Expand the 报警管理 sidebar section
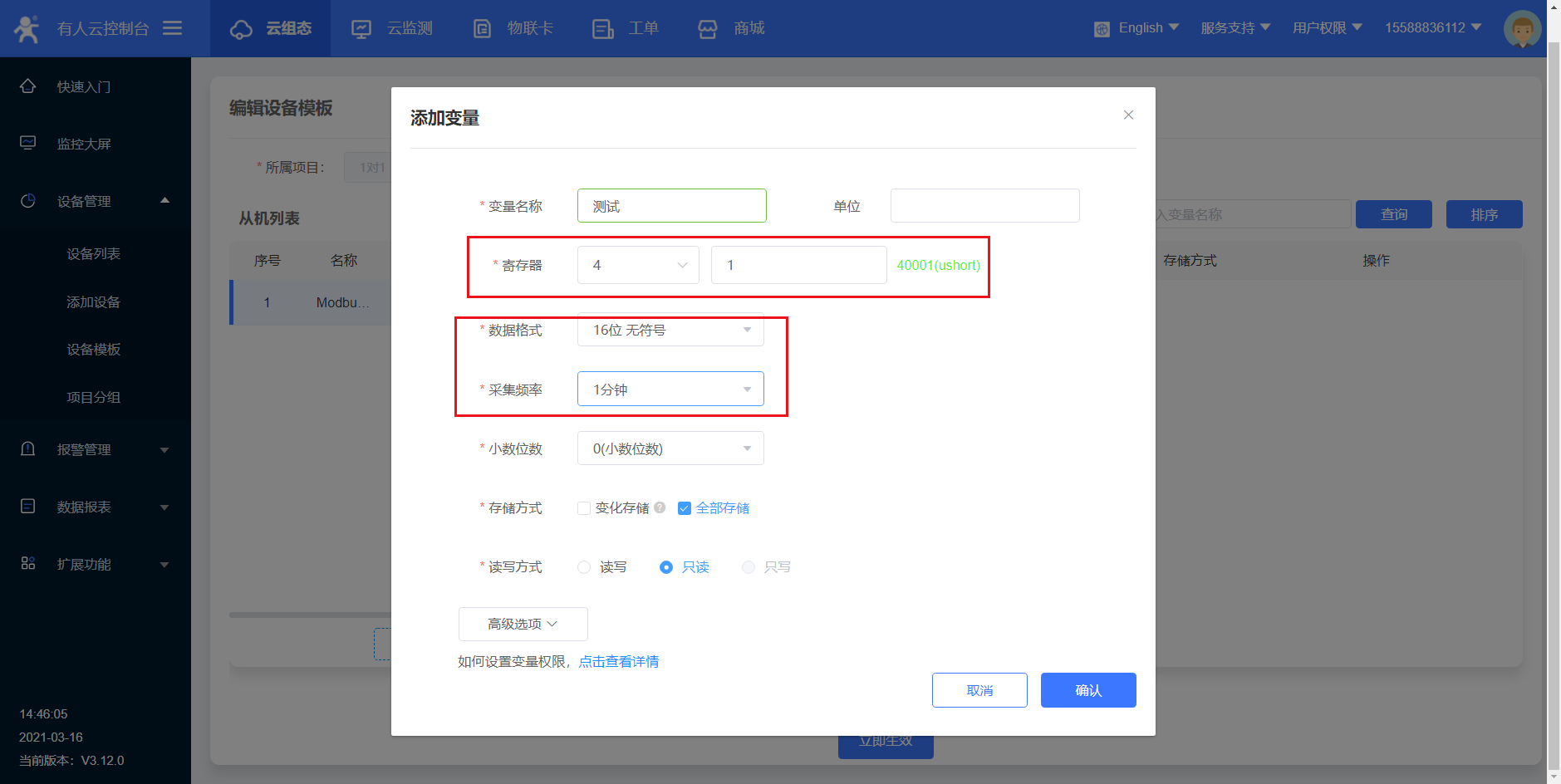The image size is (1561, 784). (x=164, y=449)
